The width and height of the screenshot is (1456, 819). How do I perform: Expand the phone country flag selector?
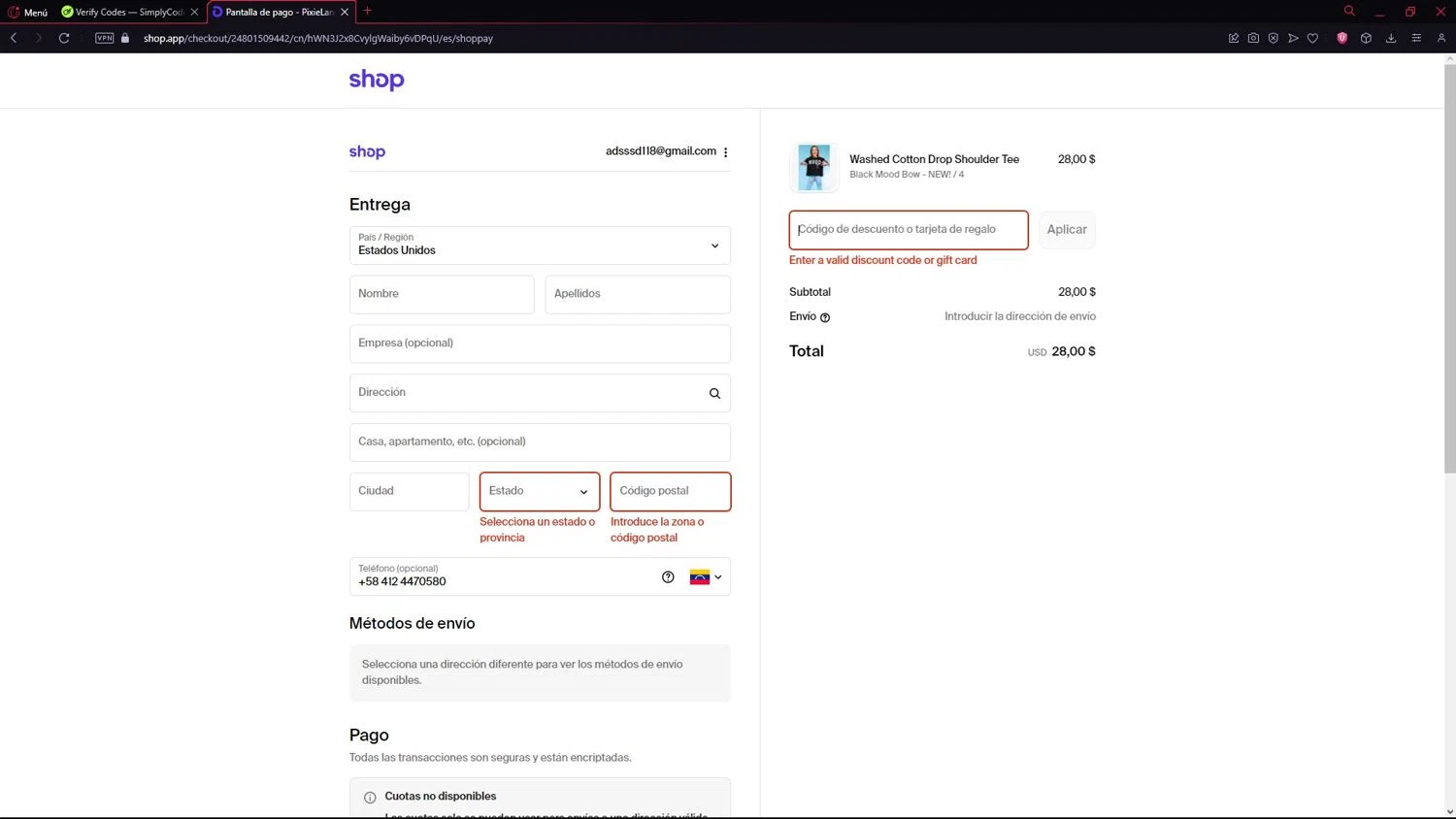(x=706, y=576)
